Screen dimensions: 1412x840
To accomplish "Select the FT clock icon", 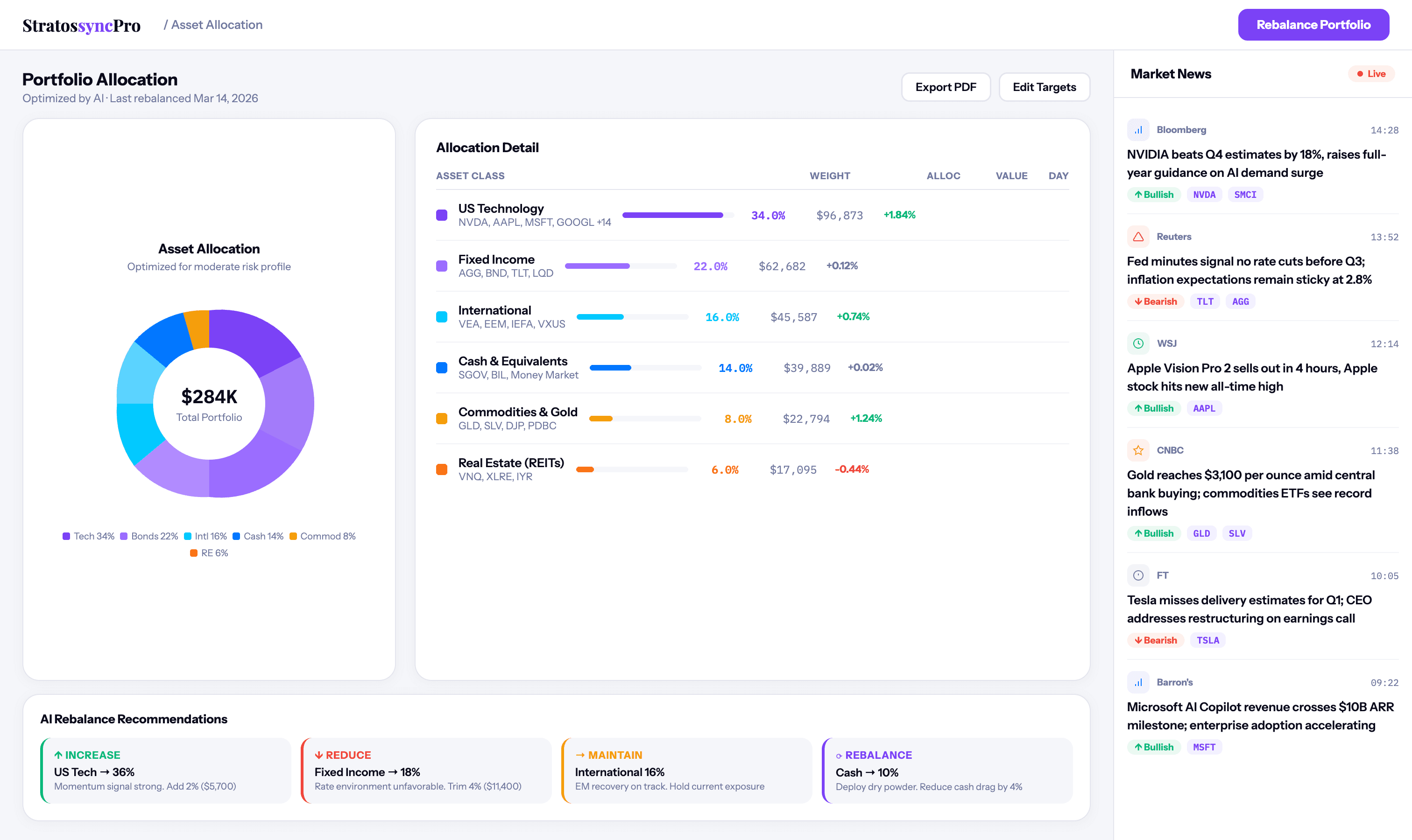I will click(1138, 575).
